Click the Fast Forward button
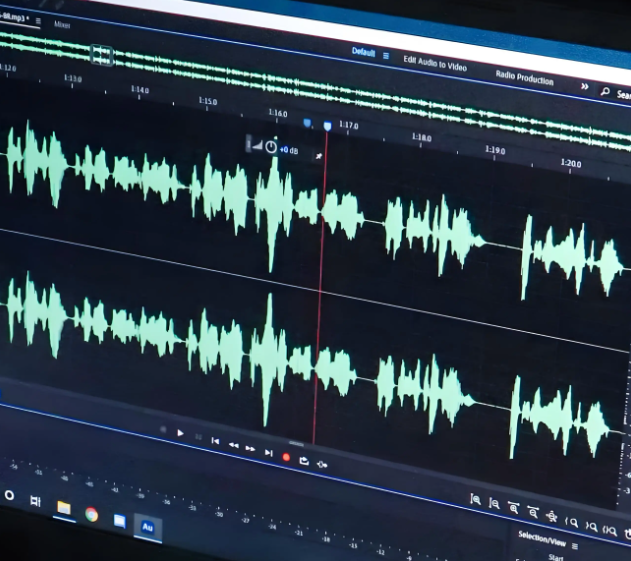This screenshot has height=561, width=631. [250, 449]
